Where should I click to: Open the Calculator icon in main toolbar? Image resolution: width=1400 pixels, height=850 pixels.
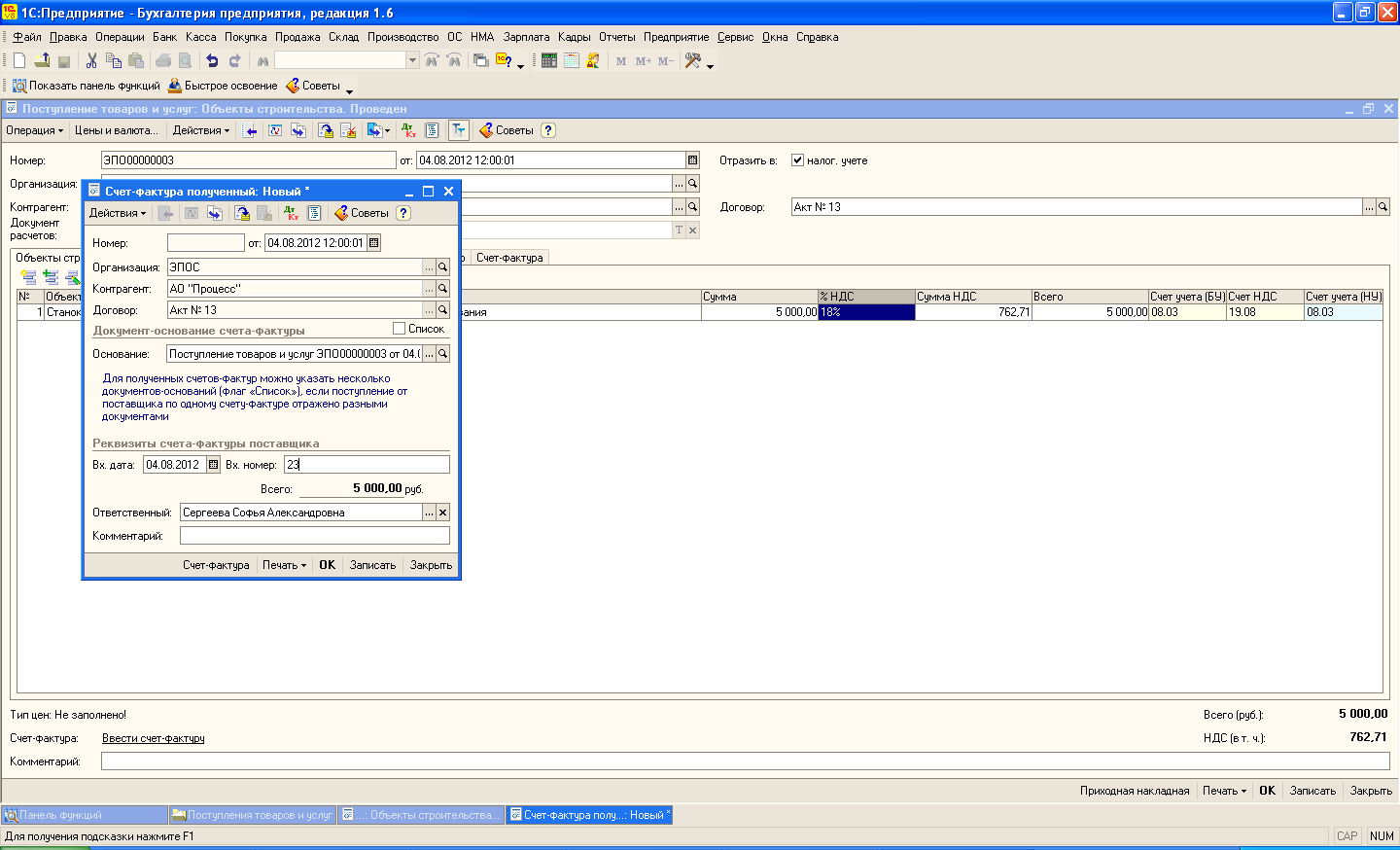coord(549,60)
